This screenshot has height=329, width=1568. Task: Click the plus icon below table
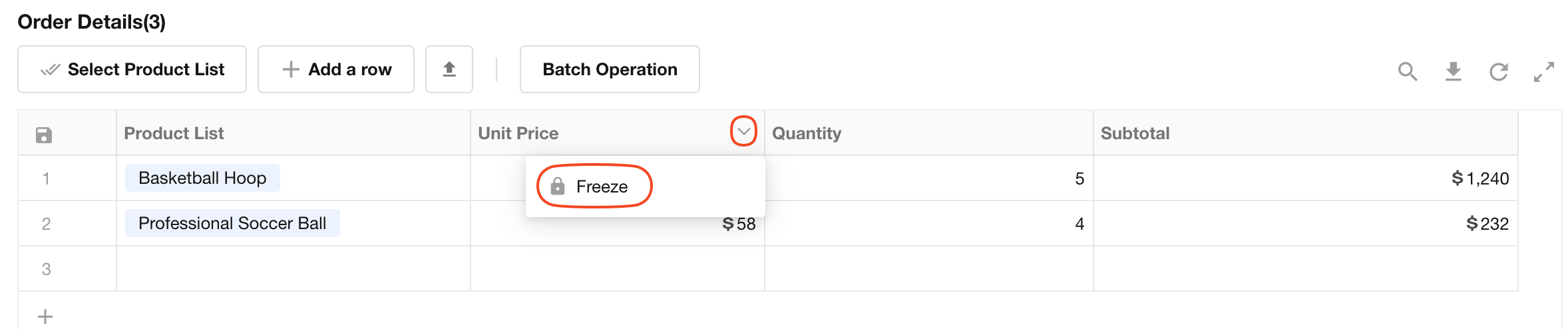point(45,316)
